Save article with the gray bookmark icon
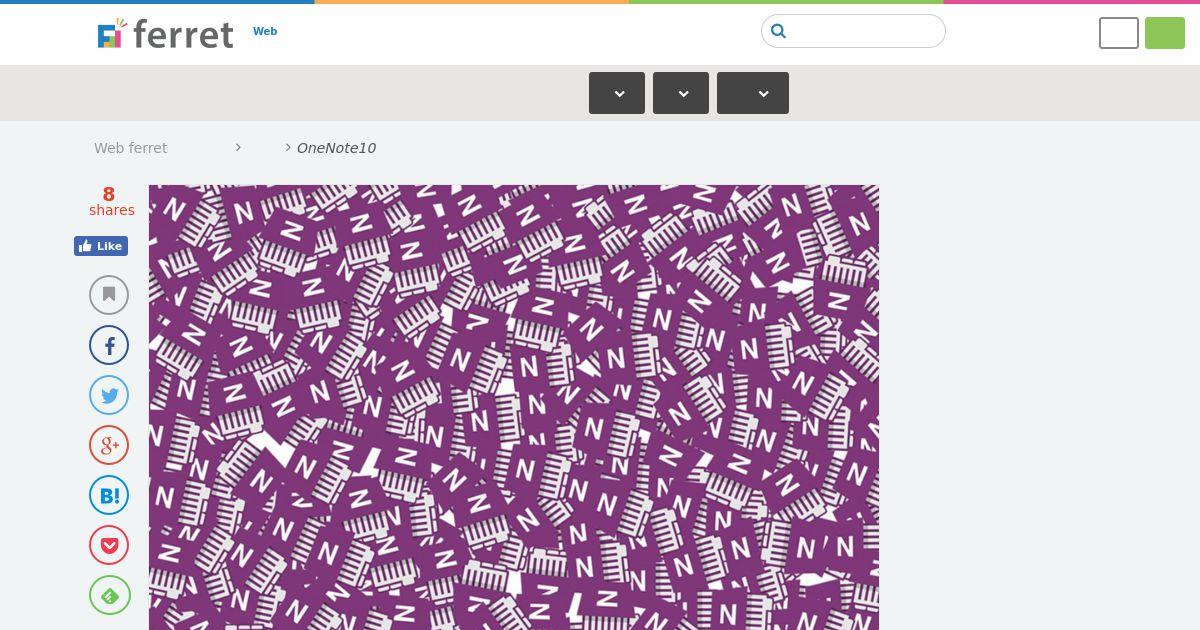 point(109,295)
